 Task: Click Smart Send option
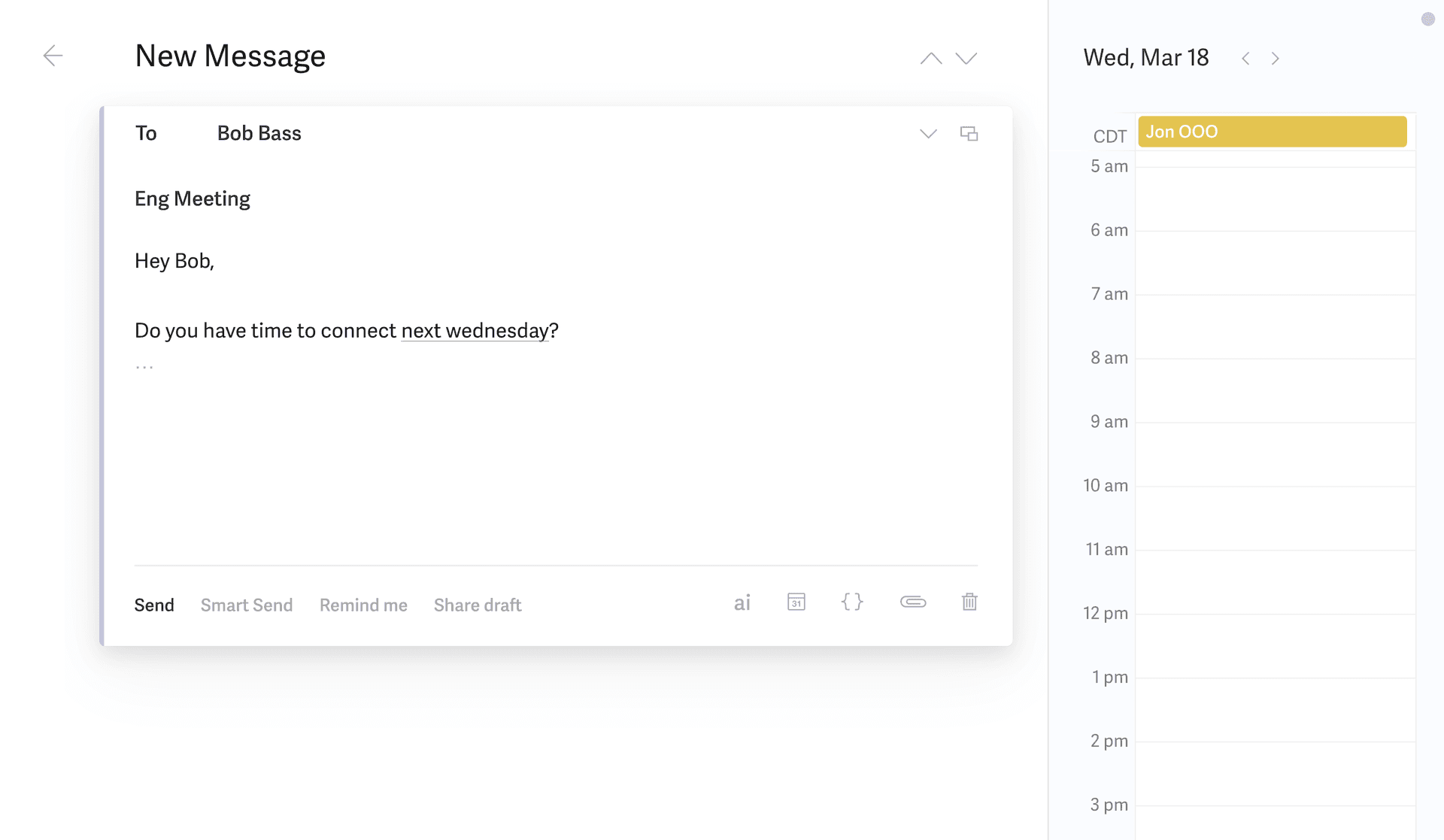[247, 605]
